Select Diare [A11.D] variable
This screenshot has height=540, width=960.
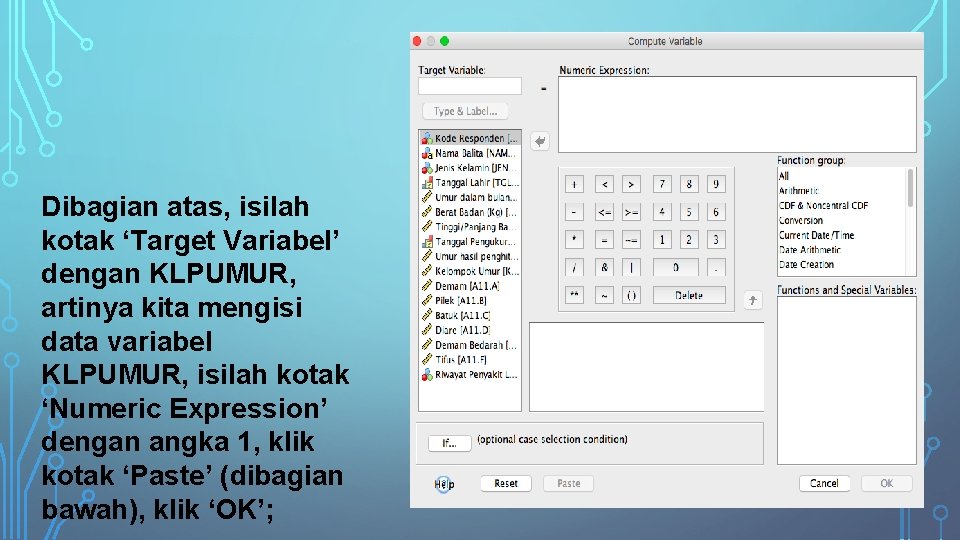[470, 330]
